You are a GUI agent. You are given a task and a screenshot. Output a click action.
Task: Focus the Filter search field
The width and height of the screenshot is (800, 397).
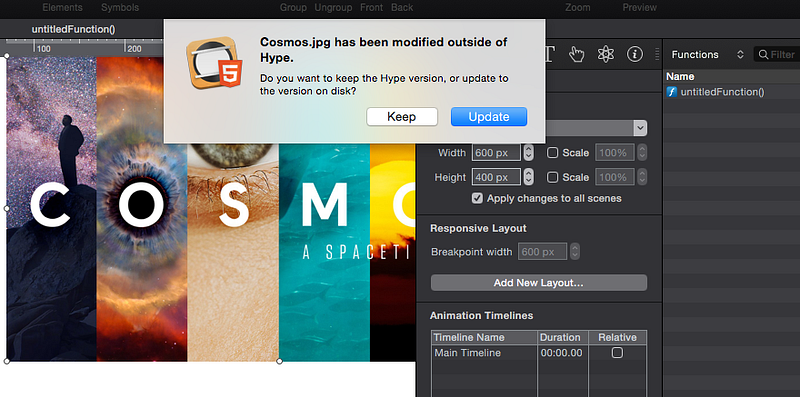(777, 55)
